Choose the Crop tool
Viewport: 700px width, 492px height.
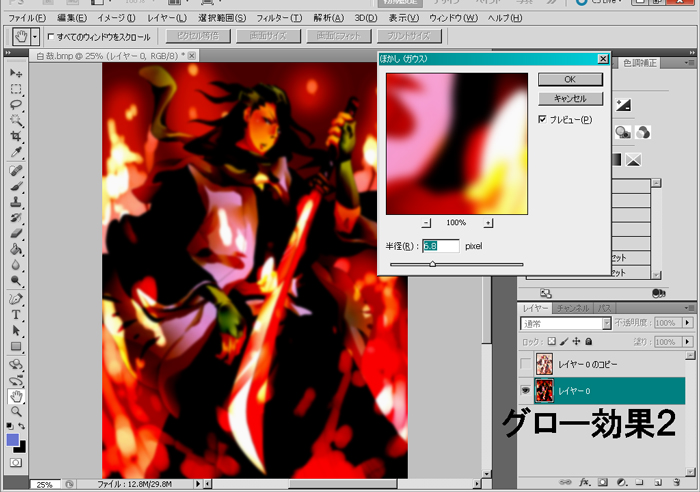point(16,135)
